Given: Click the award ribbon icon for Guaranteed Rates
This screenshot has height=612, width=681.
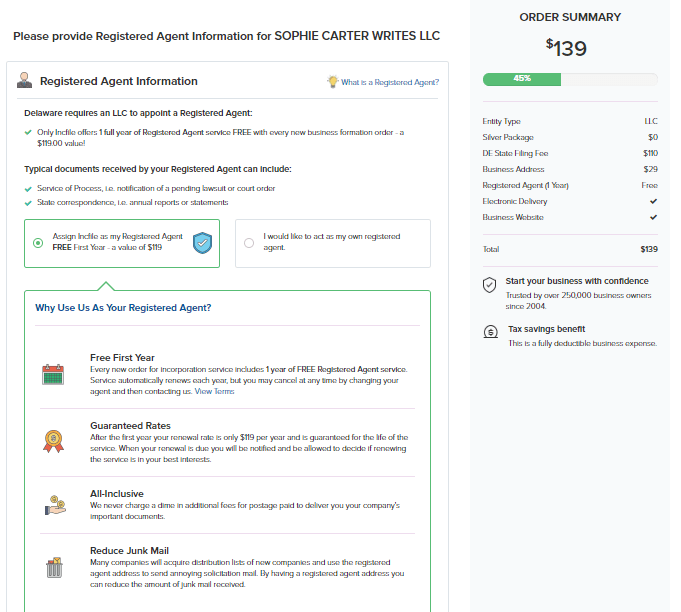Looking at the screenshot, I should 53,439.
